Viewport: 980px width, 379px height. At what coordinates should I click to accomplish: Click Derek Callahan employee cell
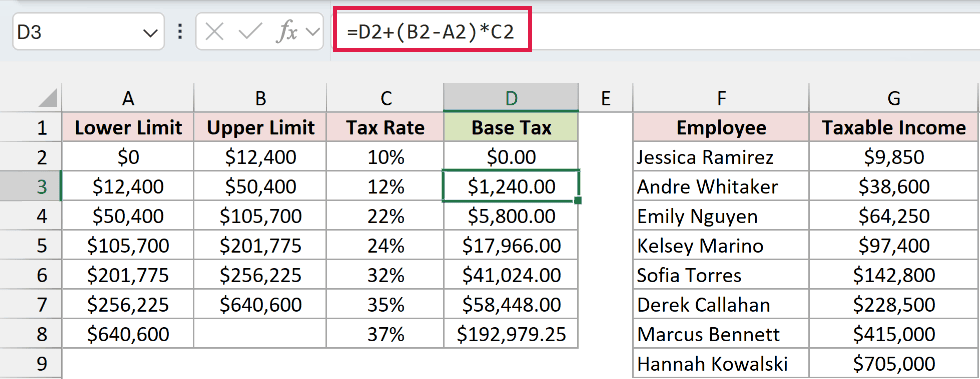[x=721, y=304]
